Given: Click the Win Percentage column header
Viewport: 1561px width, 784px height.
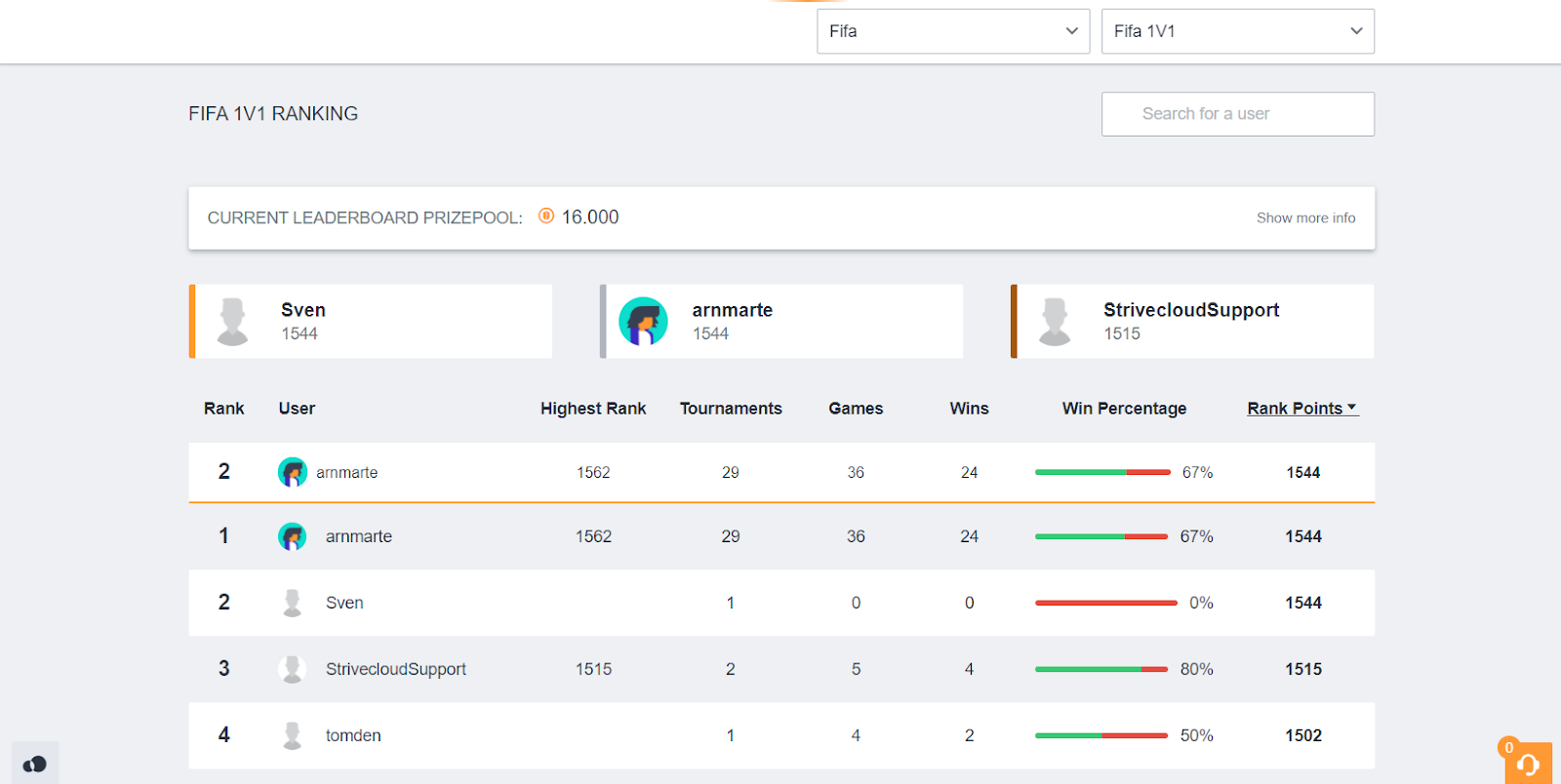Looking at the screenshot, I should click(x=1124, y=409).
